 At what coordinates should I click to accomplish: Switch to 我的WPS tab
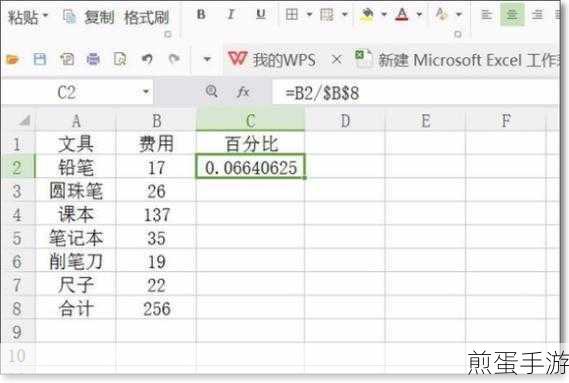272,60
